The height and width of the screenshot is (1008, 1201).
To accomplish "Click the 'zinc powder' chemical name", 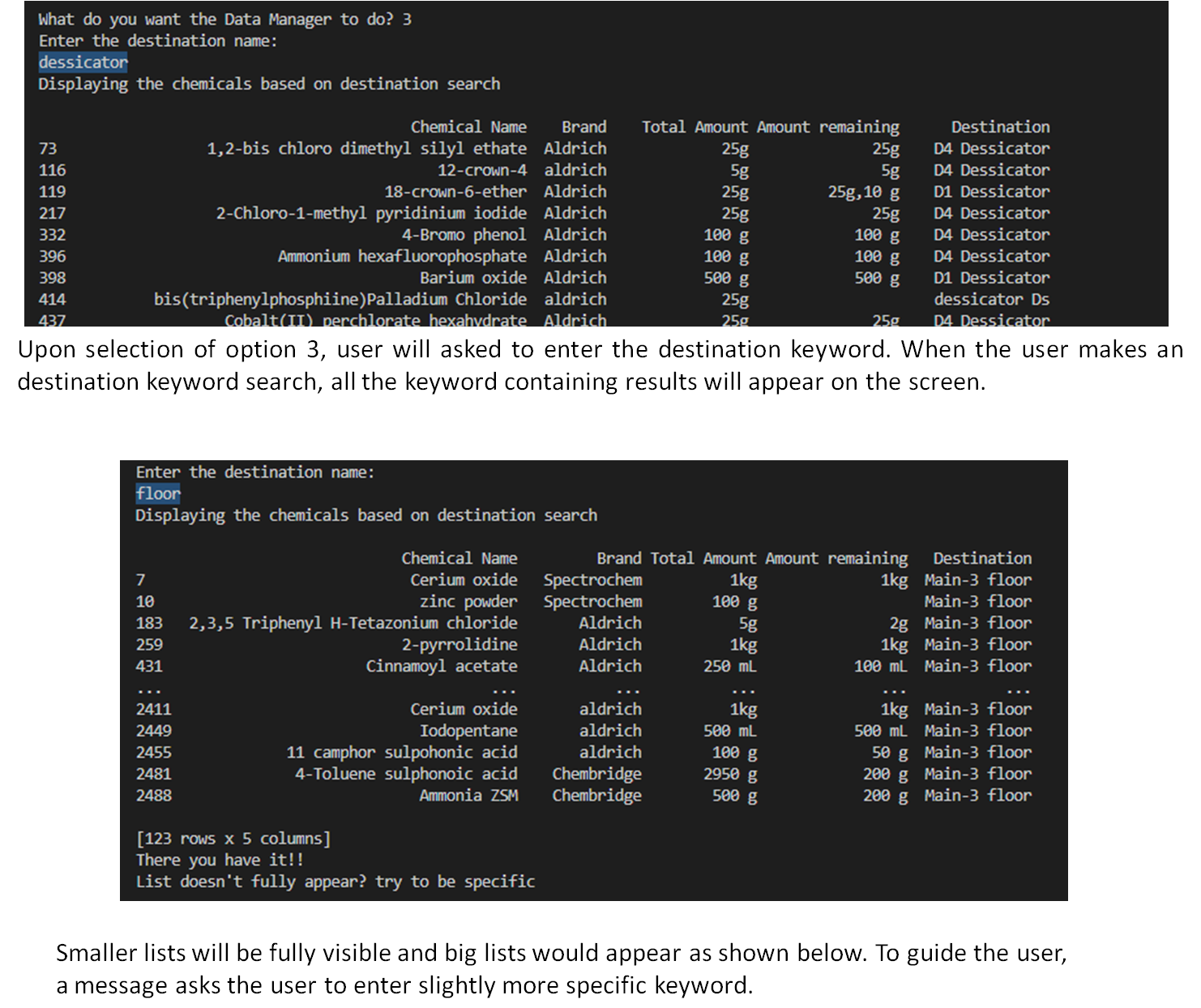I will pos(468,601).
